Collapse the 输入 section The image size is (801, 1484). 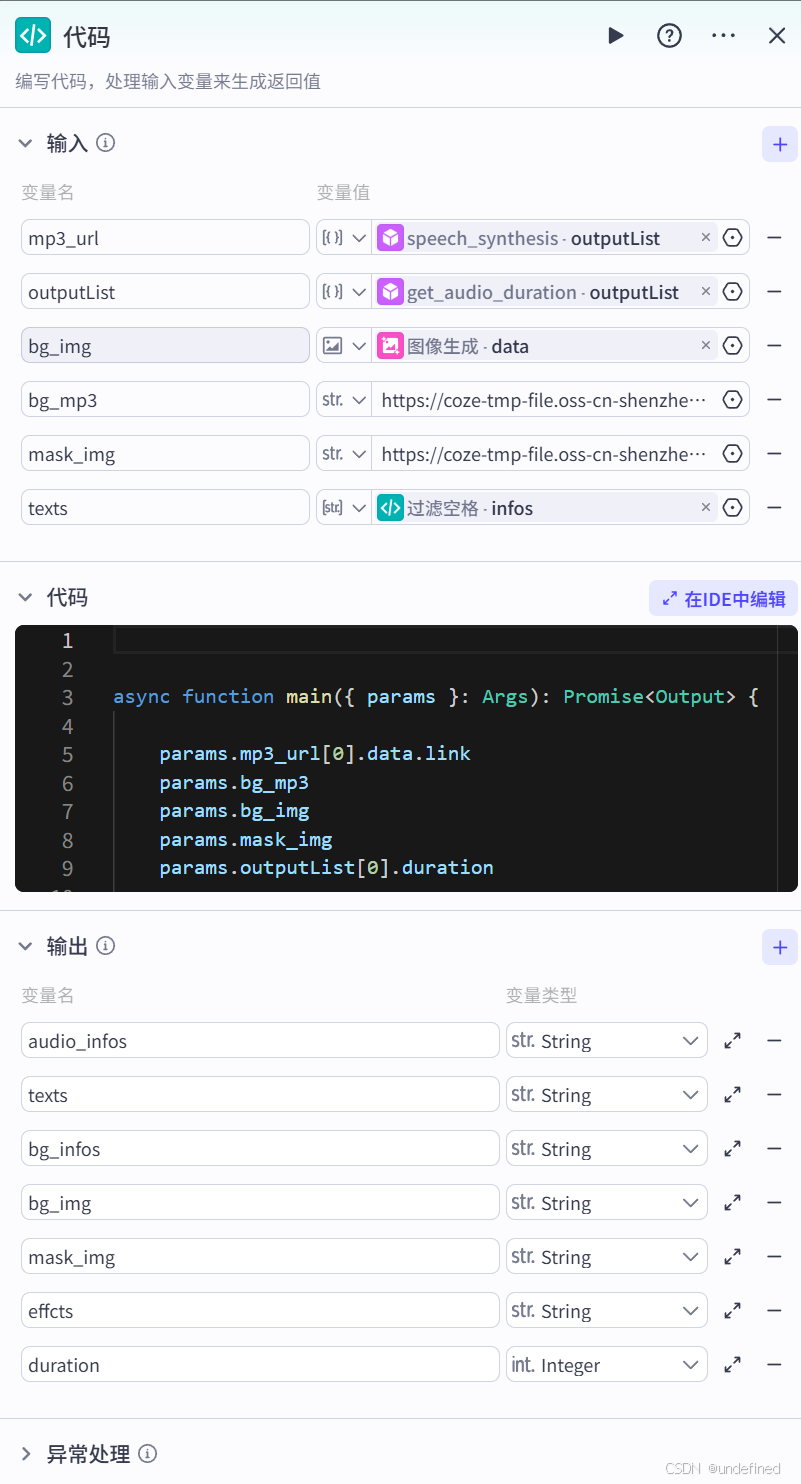coord(26,143)
